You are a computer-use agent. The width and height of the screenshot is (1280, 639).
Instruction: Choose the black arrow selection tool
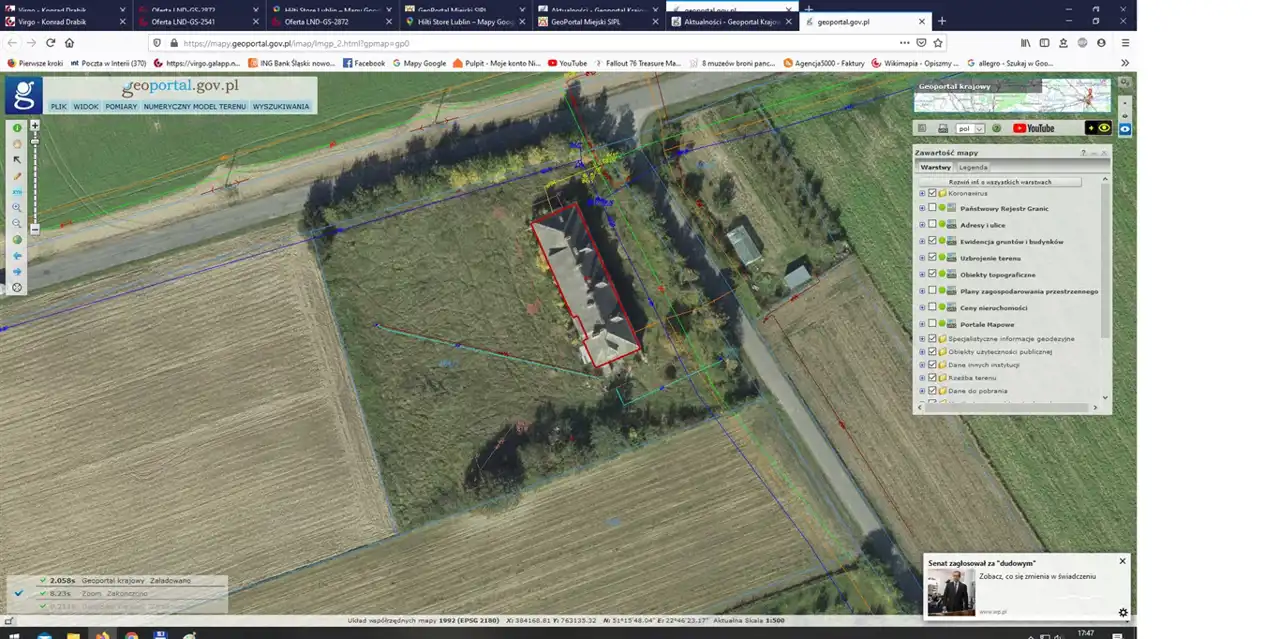click(17, 160)
